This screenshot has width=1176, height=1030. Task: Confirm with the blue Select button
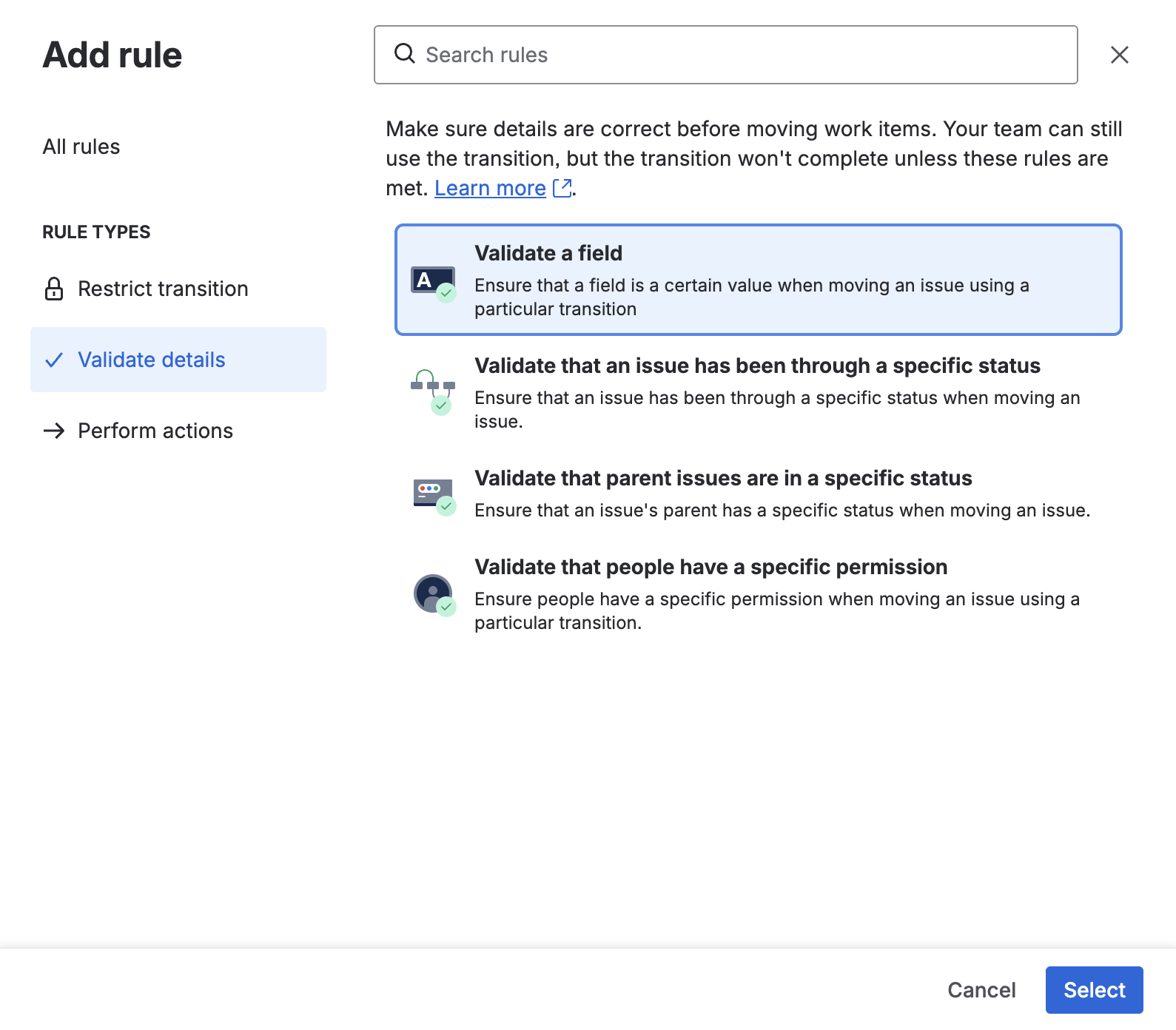coord(1093,989)
